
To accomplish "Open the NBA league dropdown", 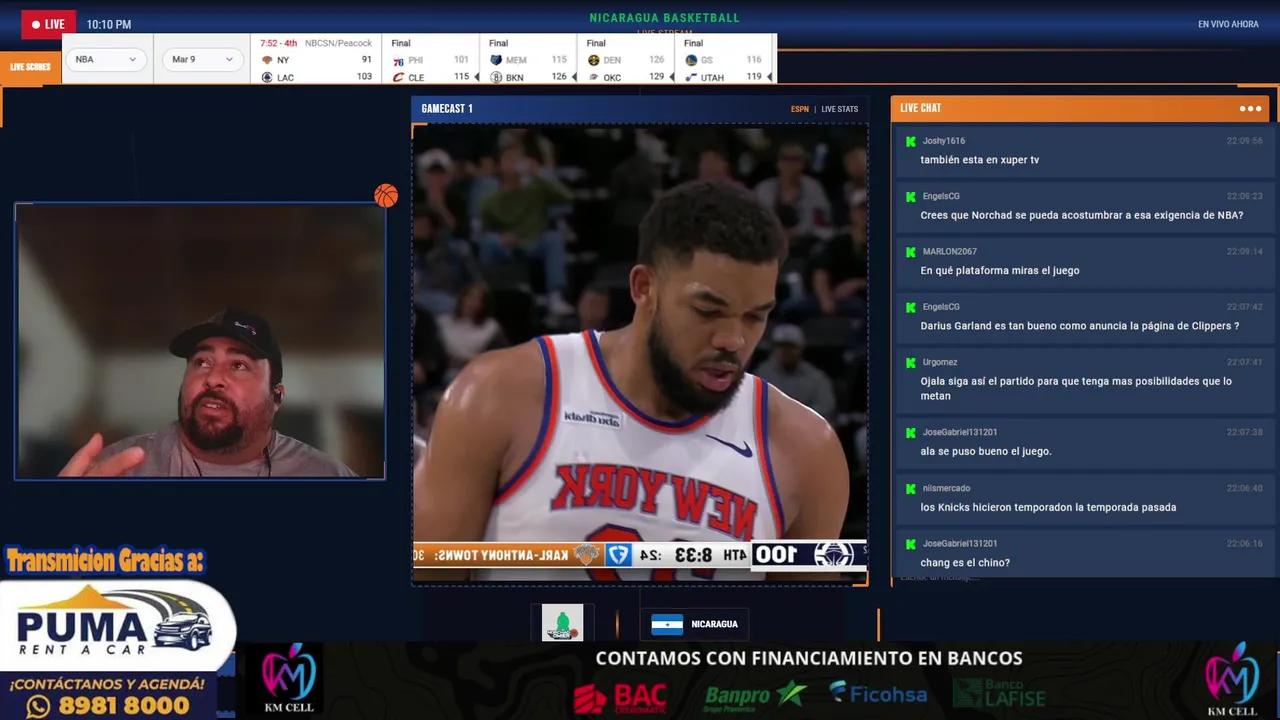I will point(105,59).
